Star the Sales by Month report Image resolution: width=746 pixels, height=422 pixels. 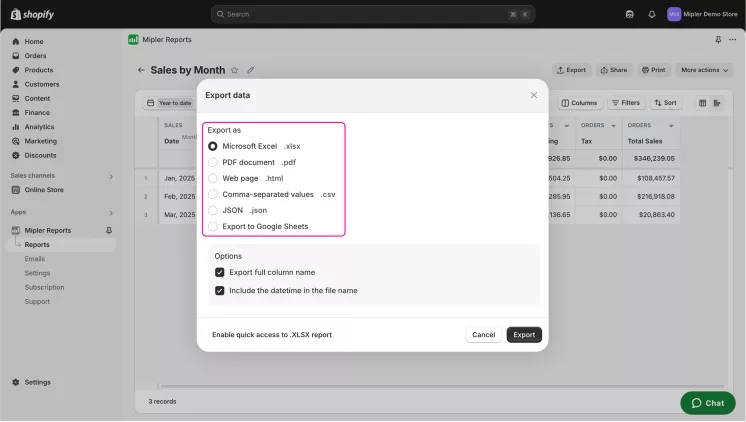pyautogui.click(x=235, y=70)
